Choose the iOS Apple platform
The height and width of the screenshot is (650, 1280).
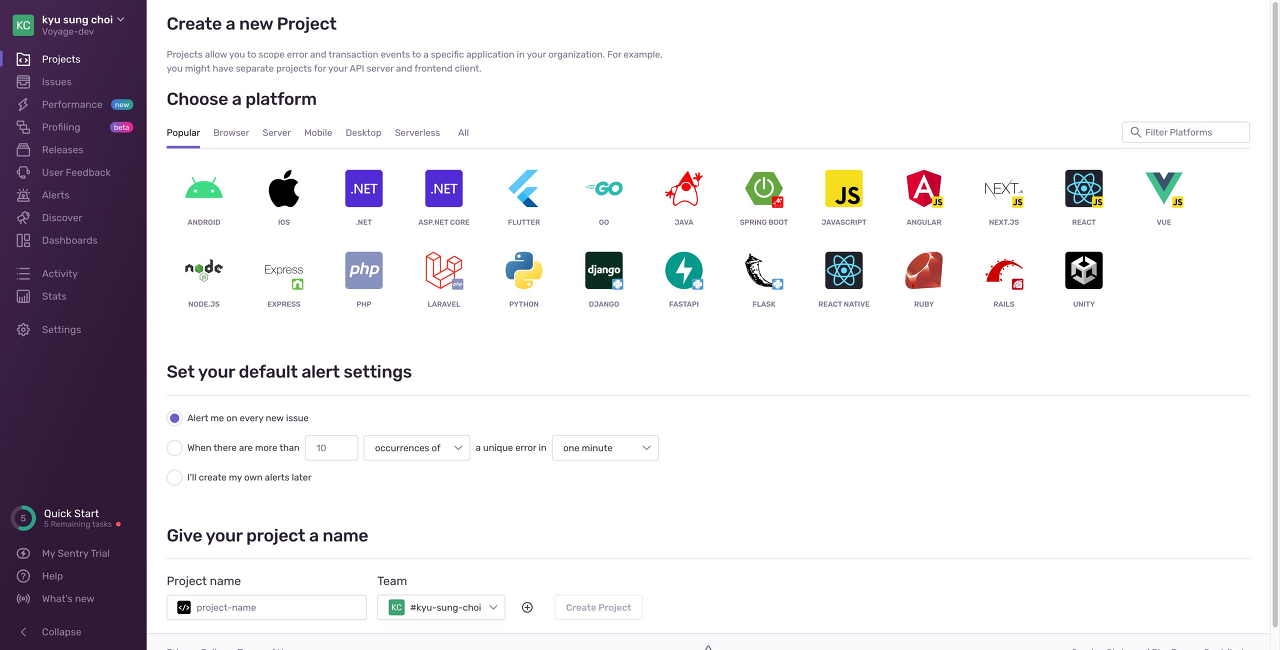284,188
